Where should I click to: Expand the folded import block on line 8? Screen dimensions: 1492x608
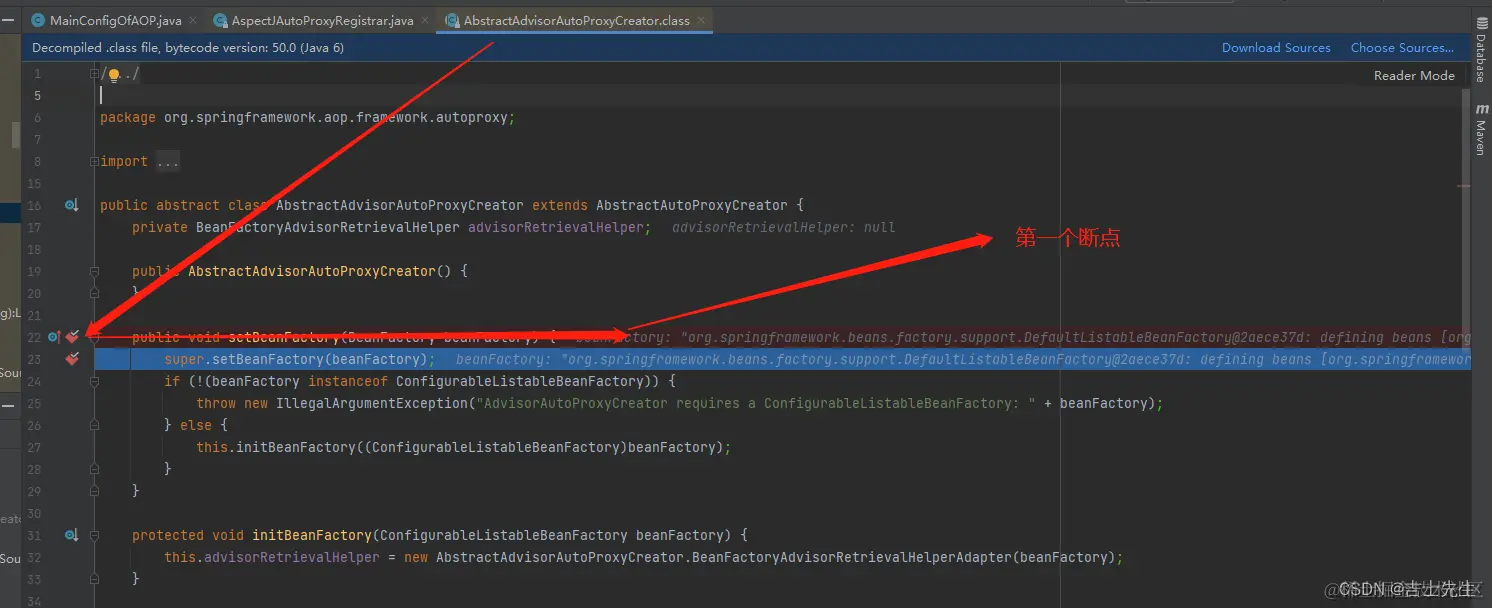[94, 161]
